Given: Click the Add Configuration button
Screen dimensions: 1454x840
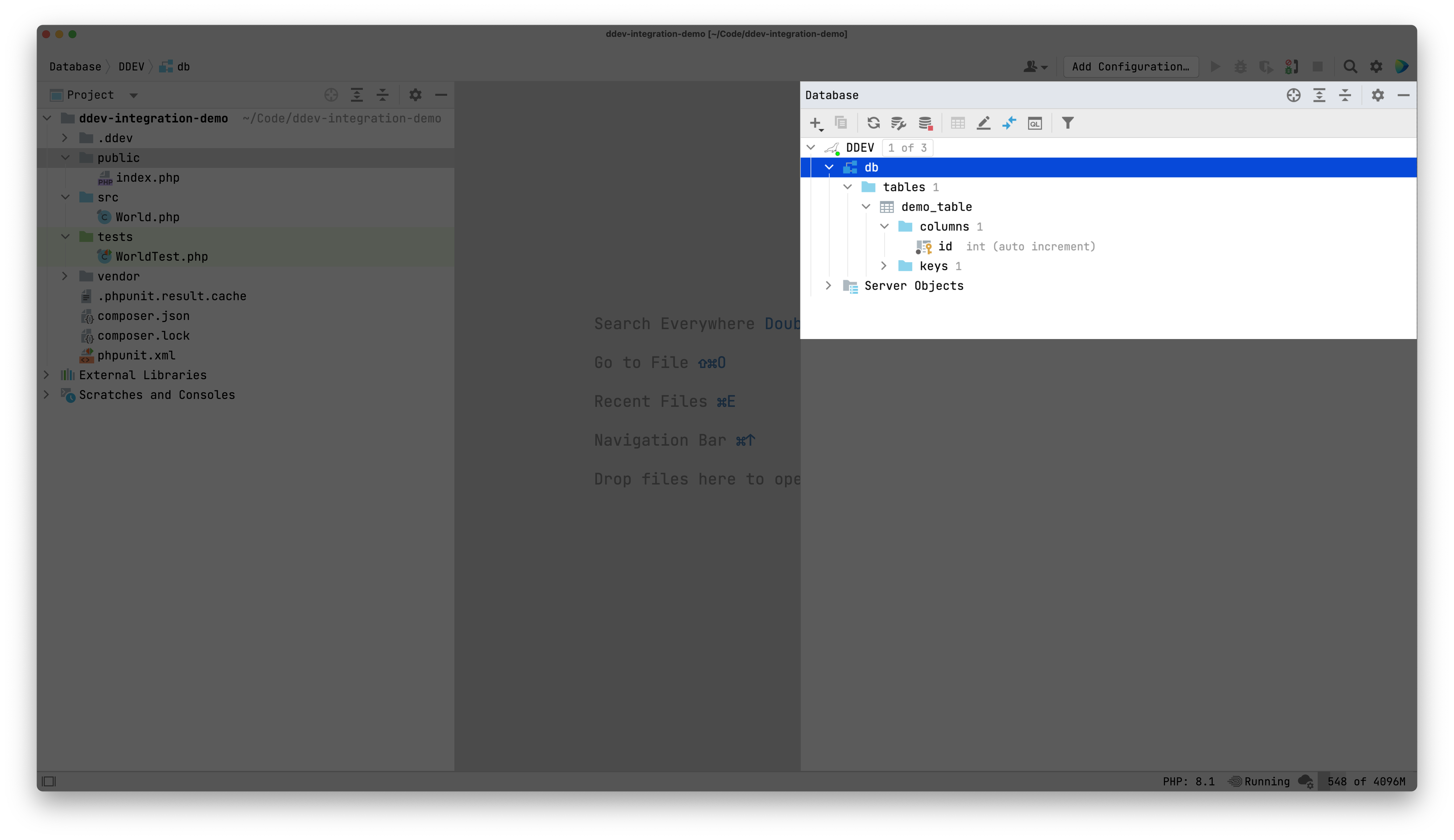Looking at the screenshot, I should [1130, 66].
